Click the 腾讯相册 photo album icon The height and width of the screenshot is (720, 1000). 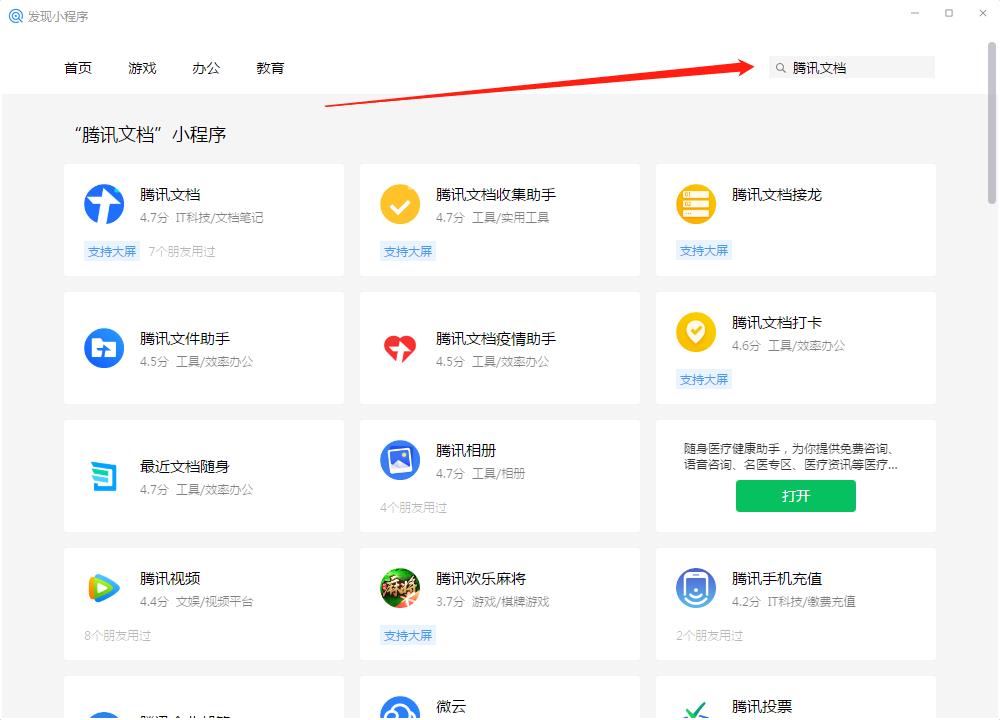[x=400, y=460]
